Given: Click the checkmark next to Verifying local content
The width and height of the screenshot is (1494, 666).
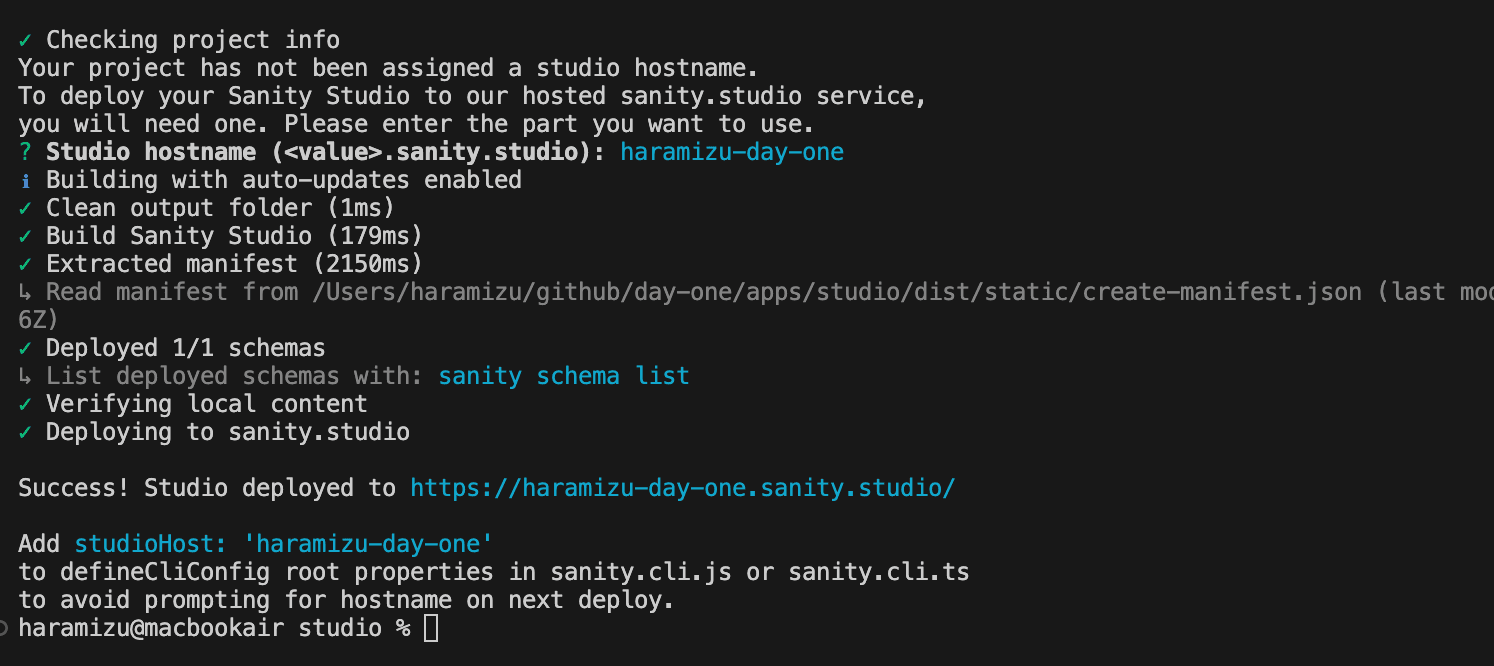Looking at the screenshot, I should click(25, 404).
